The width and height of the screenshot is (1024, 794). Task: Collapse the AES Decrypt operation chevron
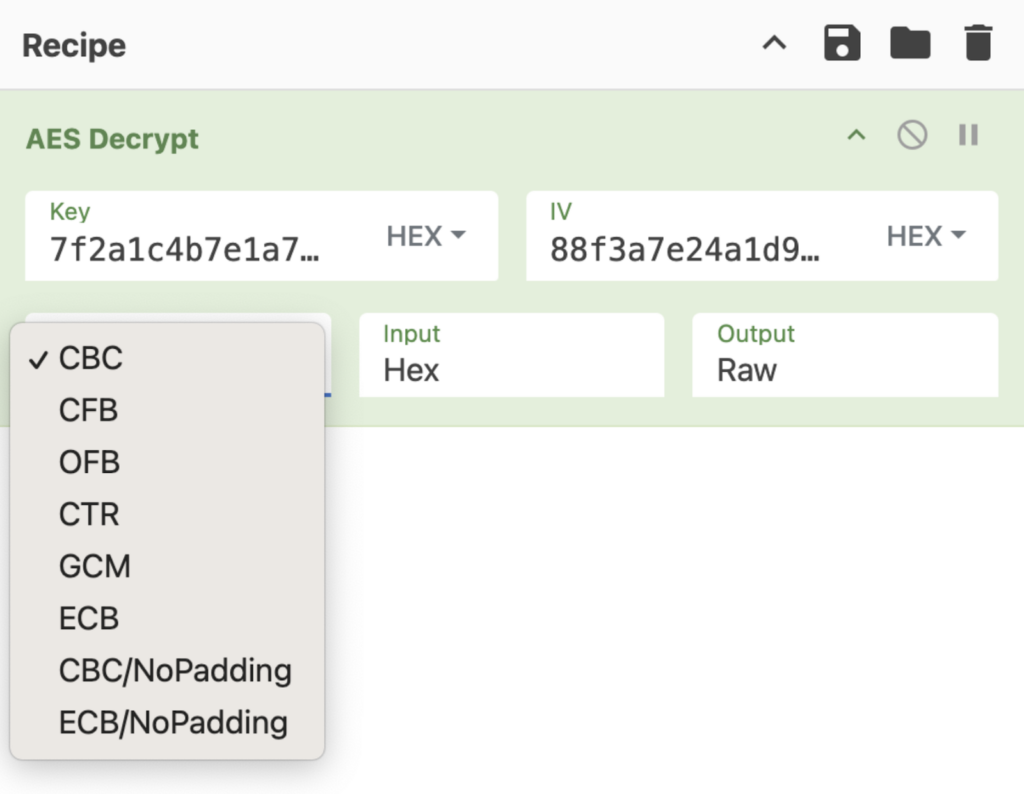pos(856,136)
